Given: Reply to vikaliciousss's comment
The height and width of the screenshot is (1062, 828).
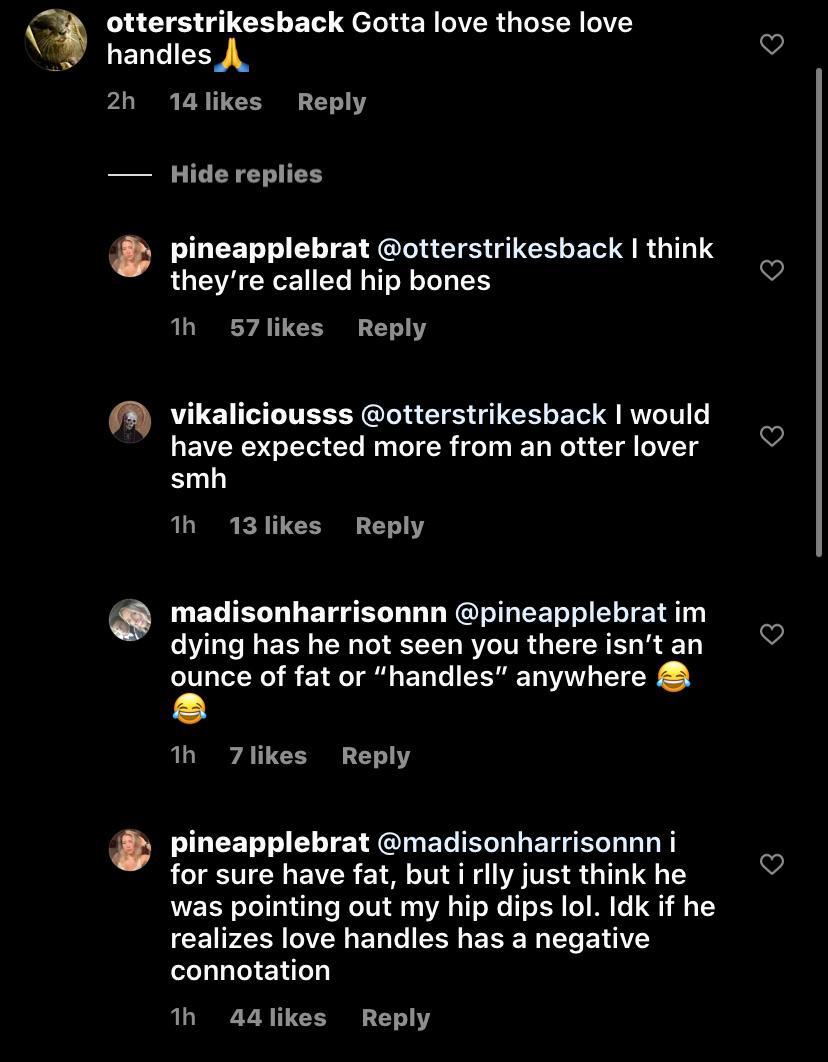Looking at the screenshot, I should (389, 526).
